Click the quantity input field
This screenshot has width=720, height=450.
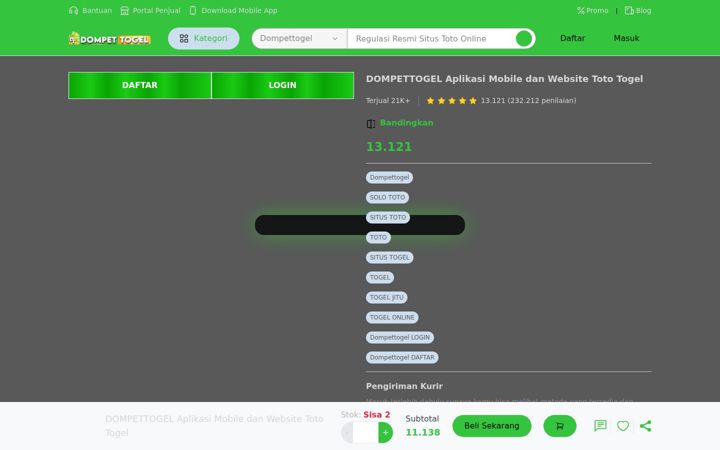pyautogui.click(x=366, y=433)
